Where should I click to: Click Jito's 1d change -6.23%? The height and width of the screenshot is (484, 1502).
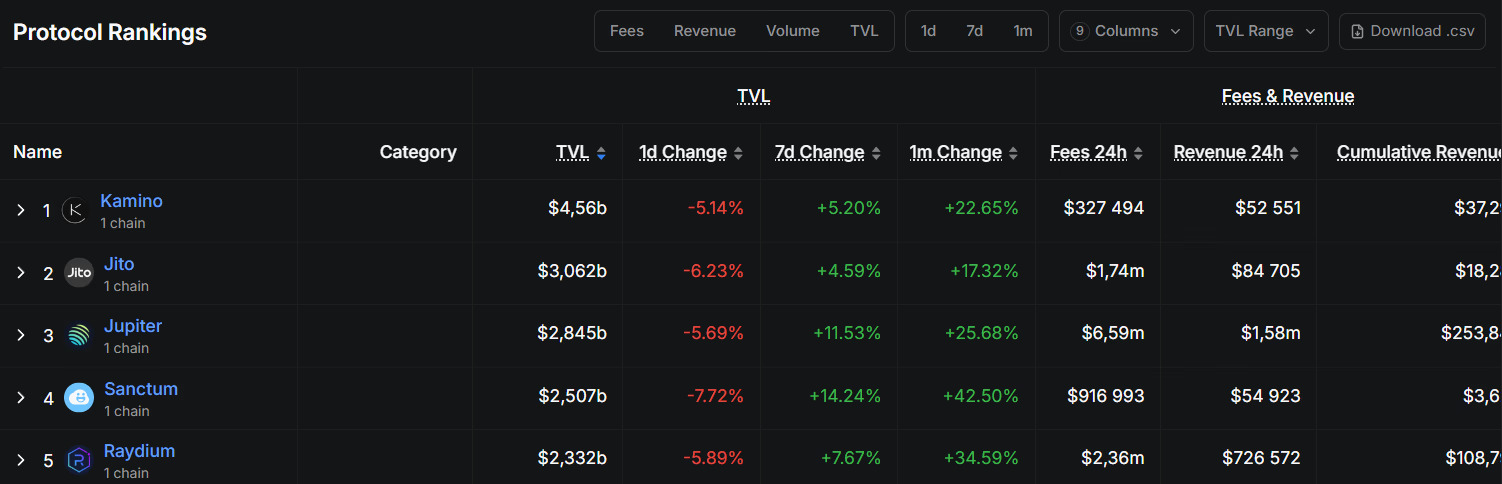click(714, 271)
